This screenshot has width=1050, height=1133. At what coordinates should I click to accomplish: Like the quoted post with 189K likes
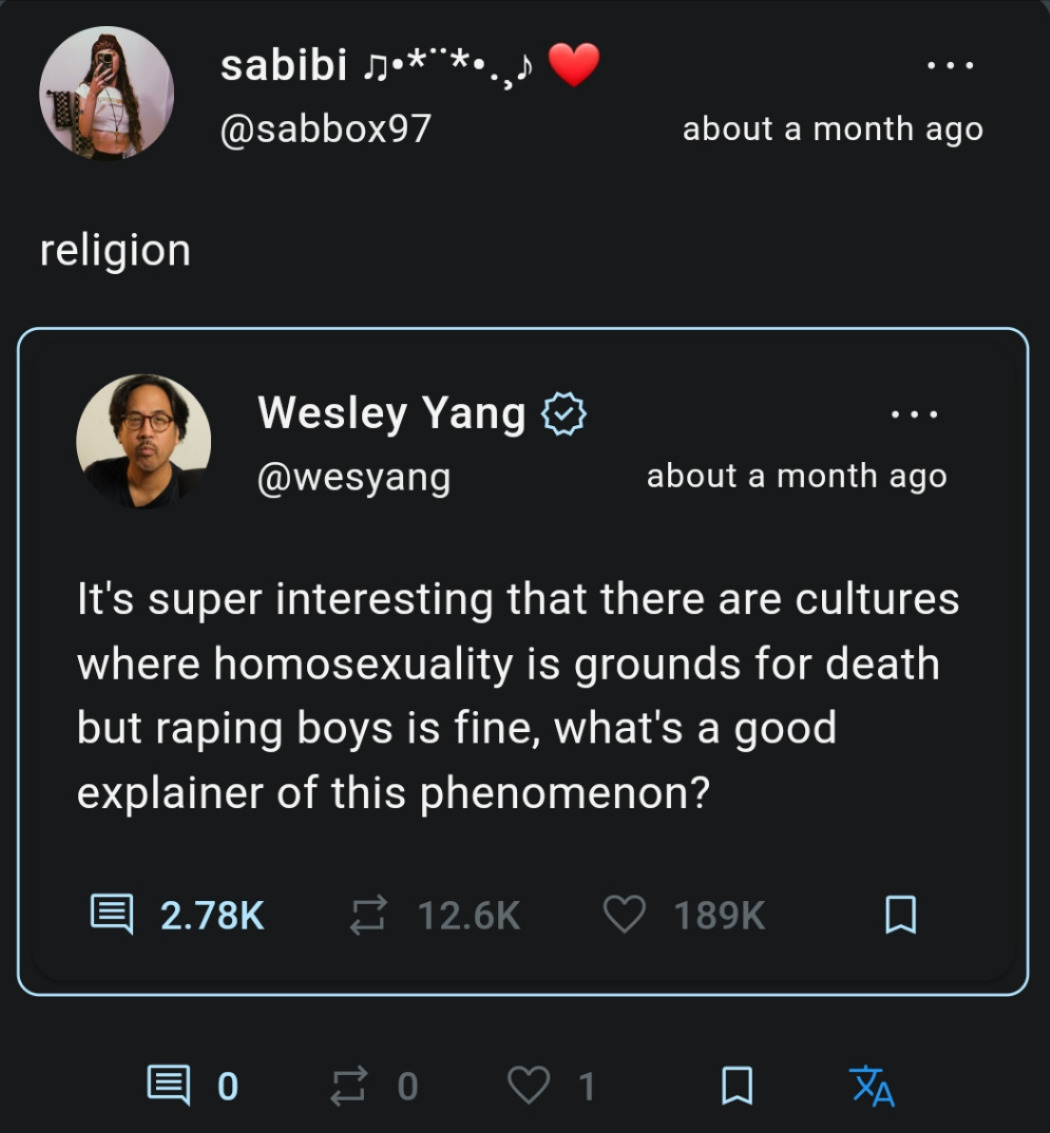(625, 915)
